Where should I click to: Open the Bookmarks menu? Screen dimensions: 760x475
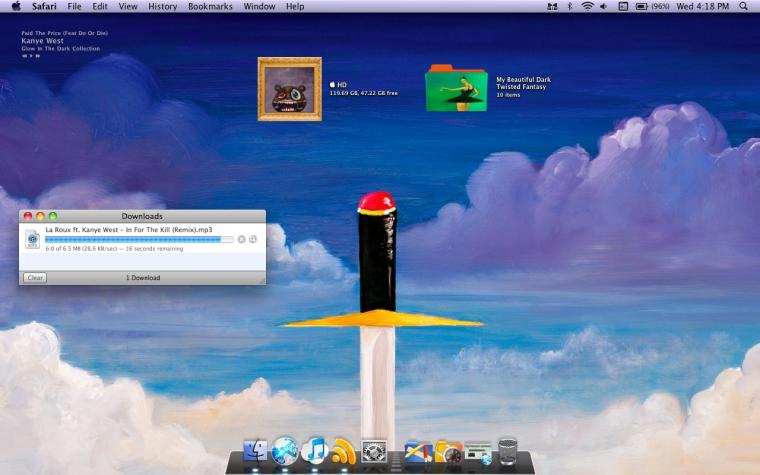pyautogui.click(x=210, y=6)
